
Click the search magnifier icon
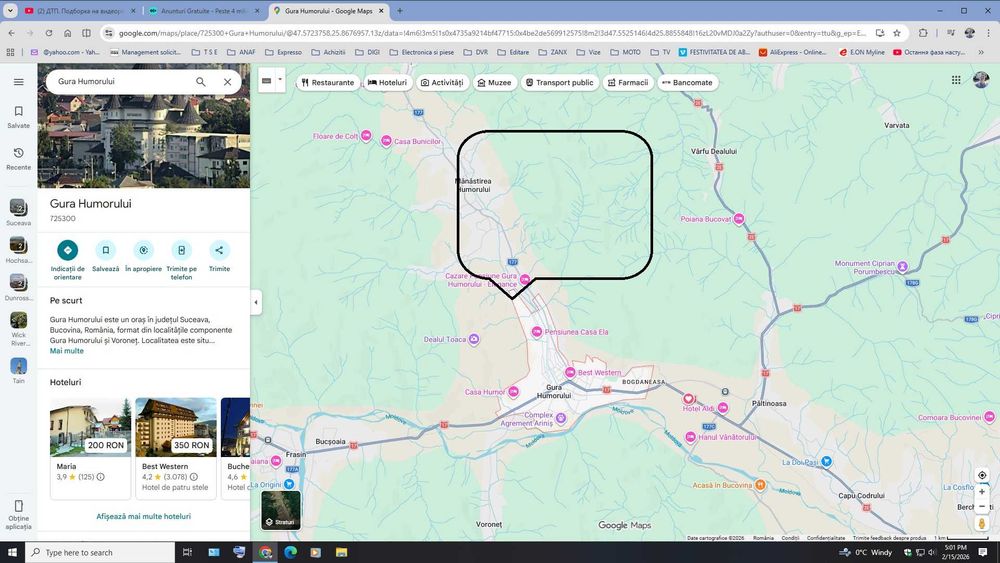pyautogui.click(x=201, y=82)
